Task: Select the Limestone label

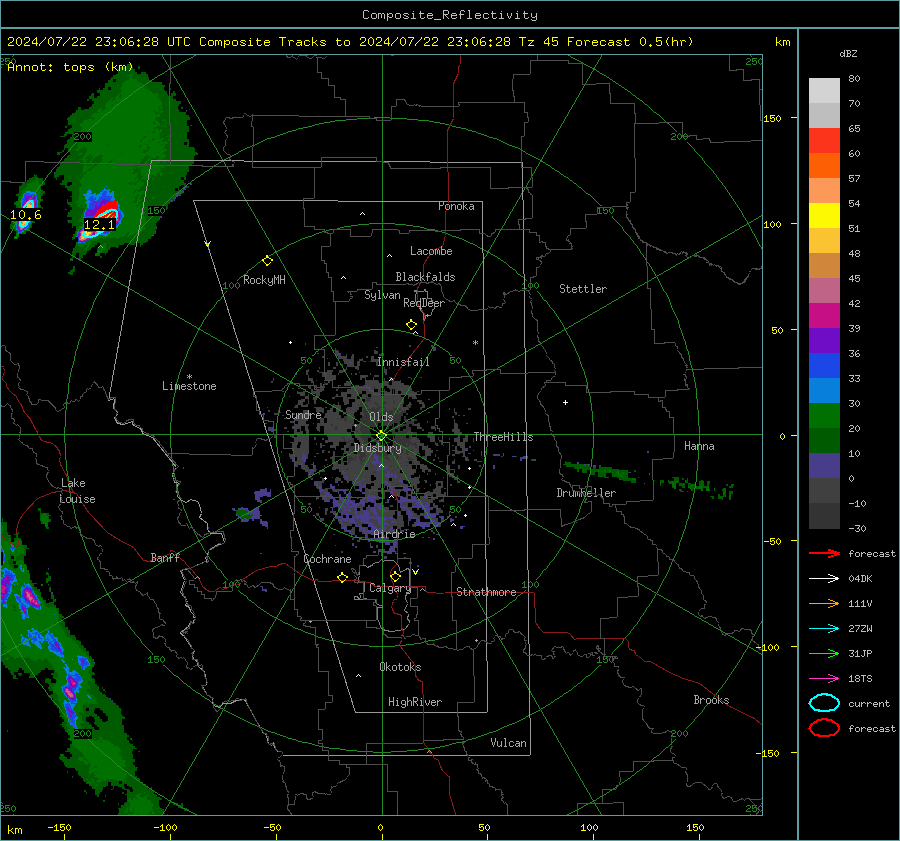Action: click(x=189, y=386)
